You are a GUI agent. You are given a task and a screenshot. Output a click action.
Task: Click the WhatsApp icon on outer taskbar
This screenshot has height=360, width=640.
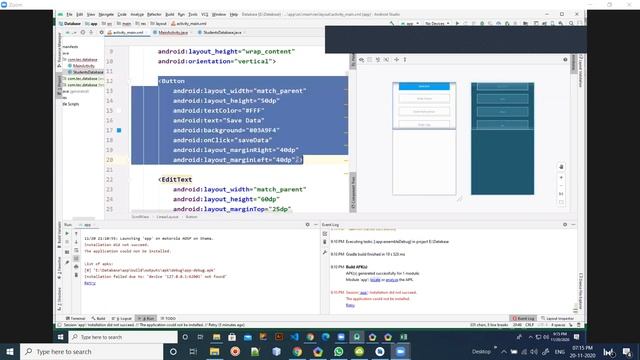coord(338,352)
